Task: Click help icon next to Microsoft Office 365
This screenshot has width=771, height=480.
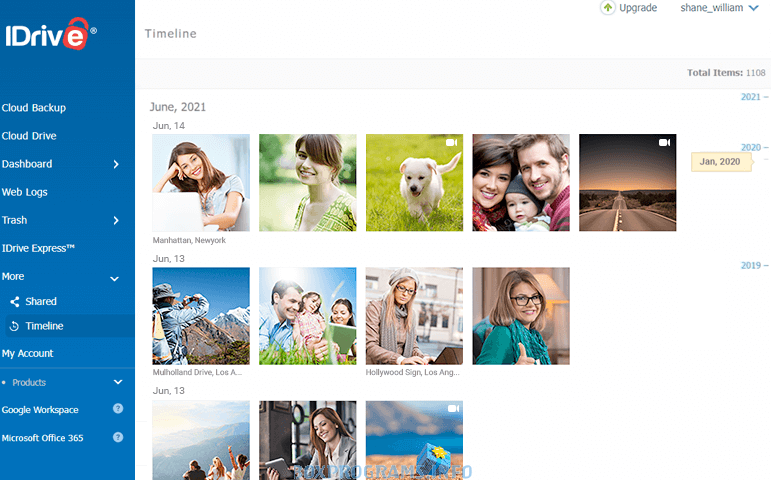Action: click(118, 437)
